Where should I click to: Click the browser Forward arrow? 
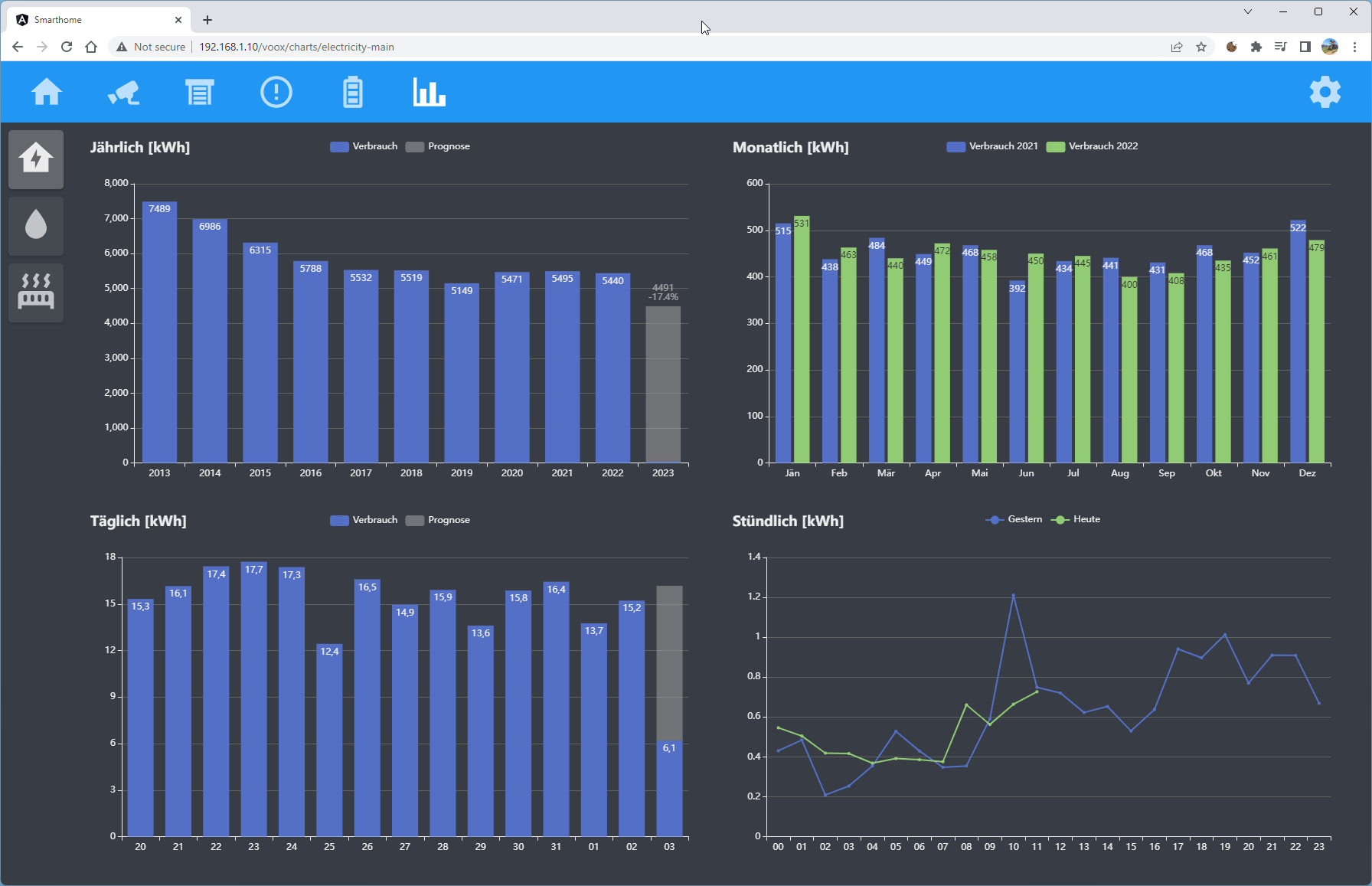(x=42, y=47)
